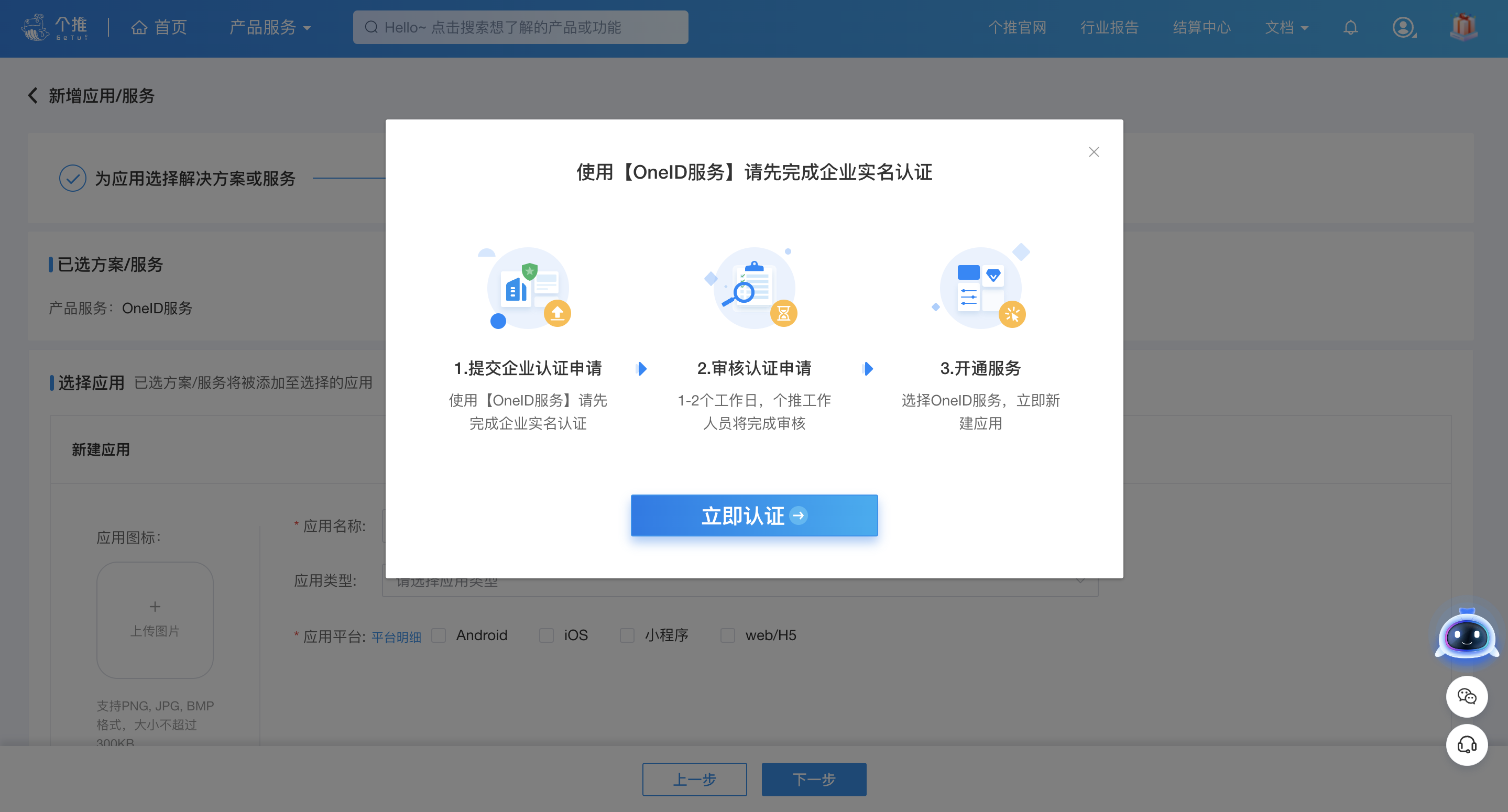This screenshot has height=812, width=1508.
Task: Expand 文档 documentation dropdown
Action: point(1286,28)
